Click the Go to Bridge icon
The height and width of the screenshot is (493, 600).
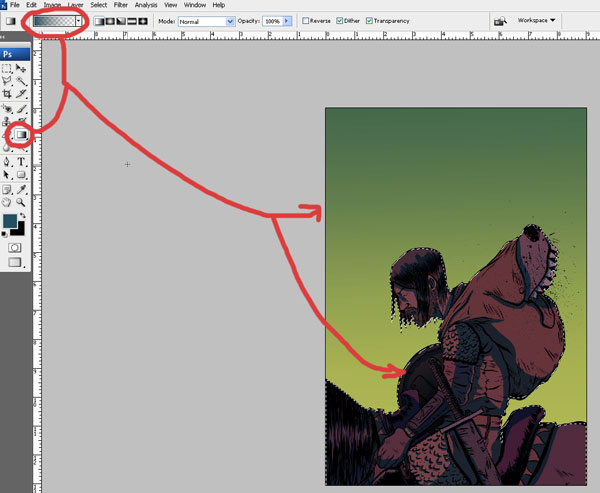[500, 21]
